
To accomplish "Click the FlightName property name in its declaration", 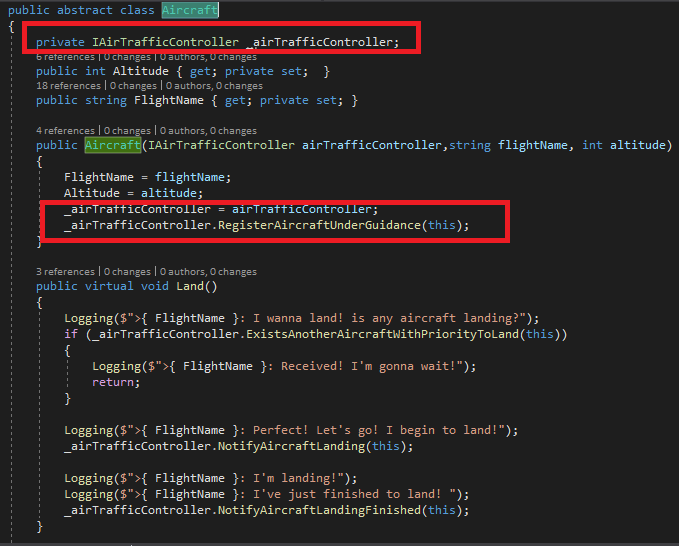I will 168,100.
